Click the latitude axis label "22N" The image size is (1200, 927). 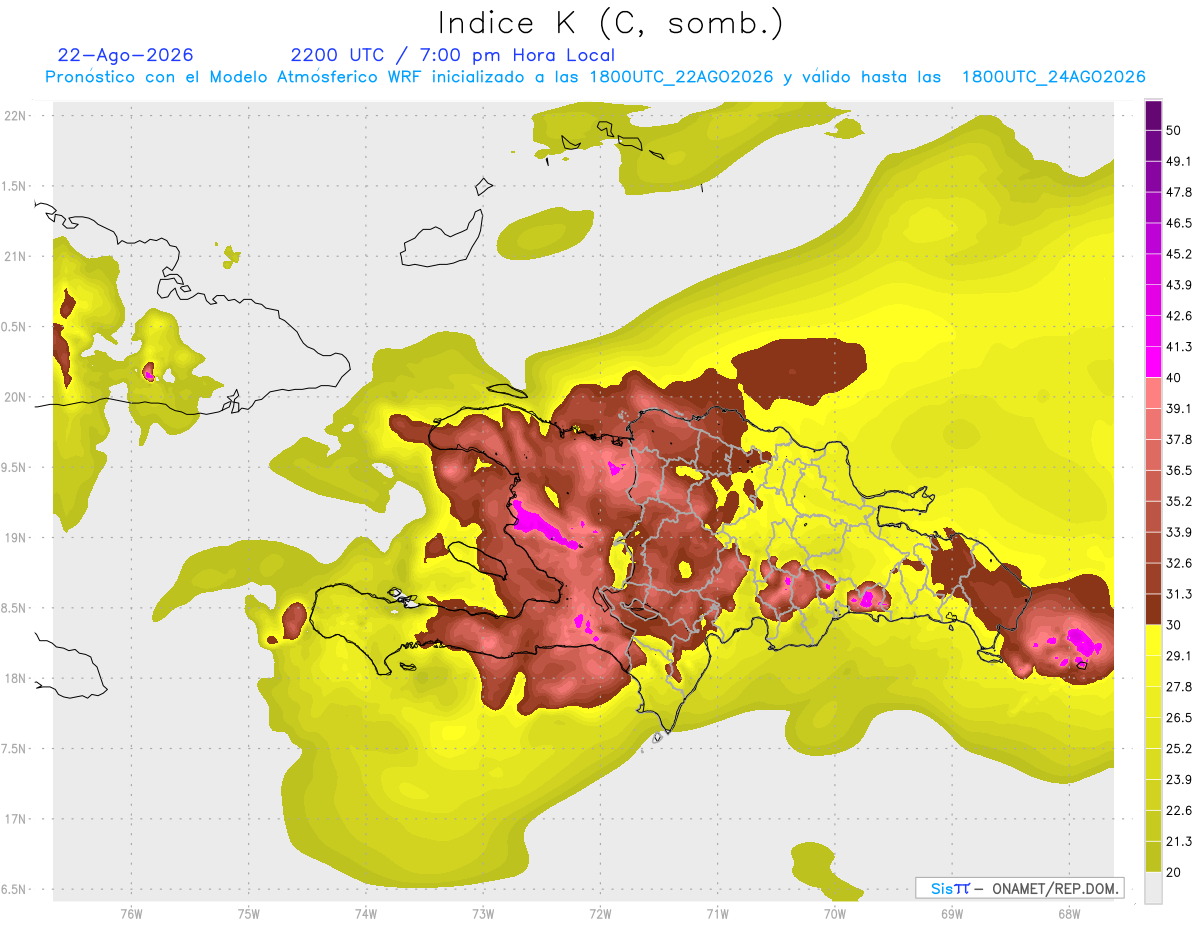(x=16, y=115)
